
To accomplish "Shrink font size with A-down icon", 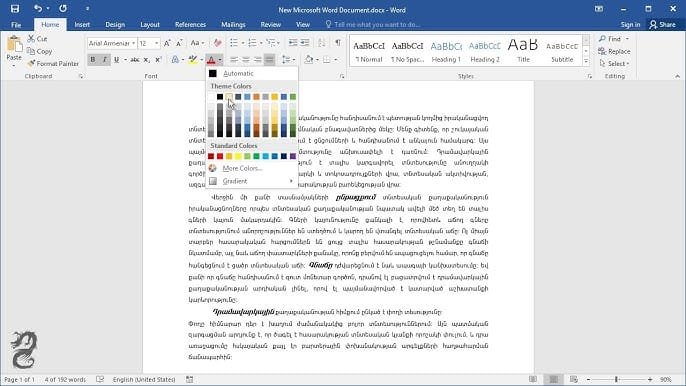I will click(x=179, y=43).
